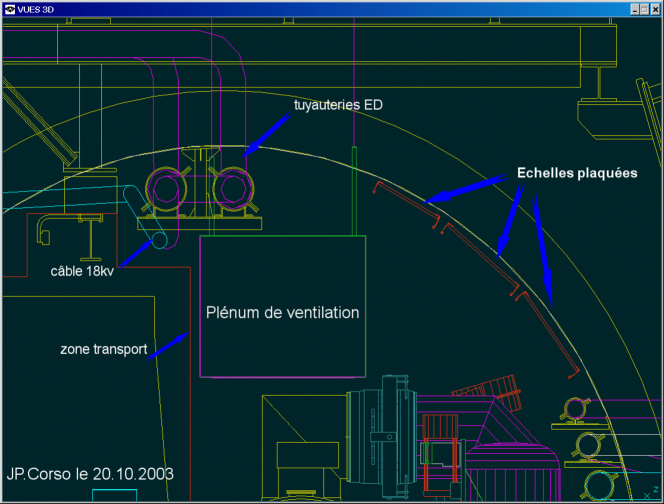Click the 'Plénum de ventilation' text

(282, 313)
